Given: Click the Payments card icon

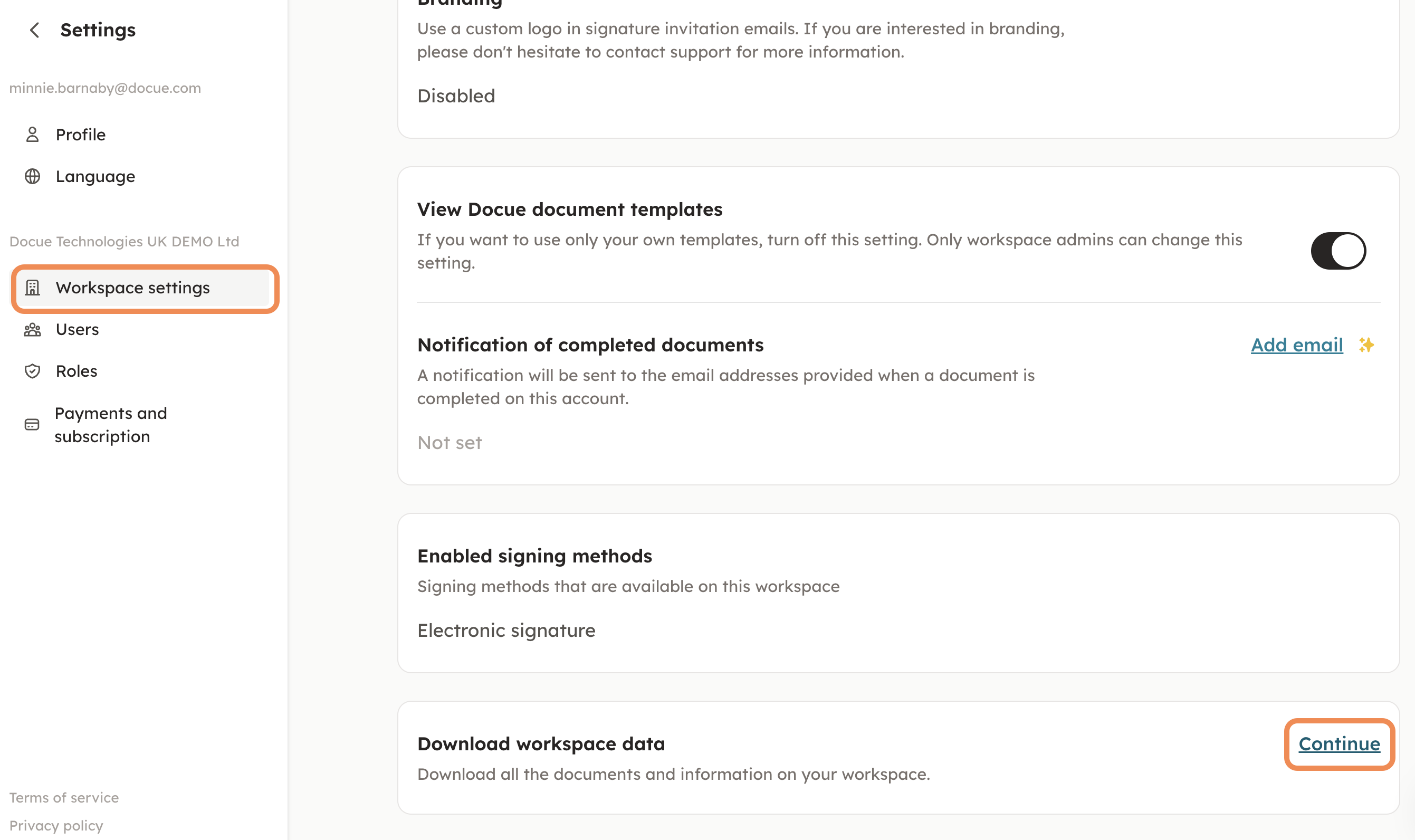Looking at the screenshot, I should (x=32, y=425).
